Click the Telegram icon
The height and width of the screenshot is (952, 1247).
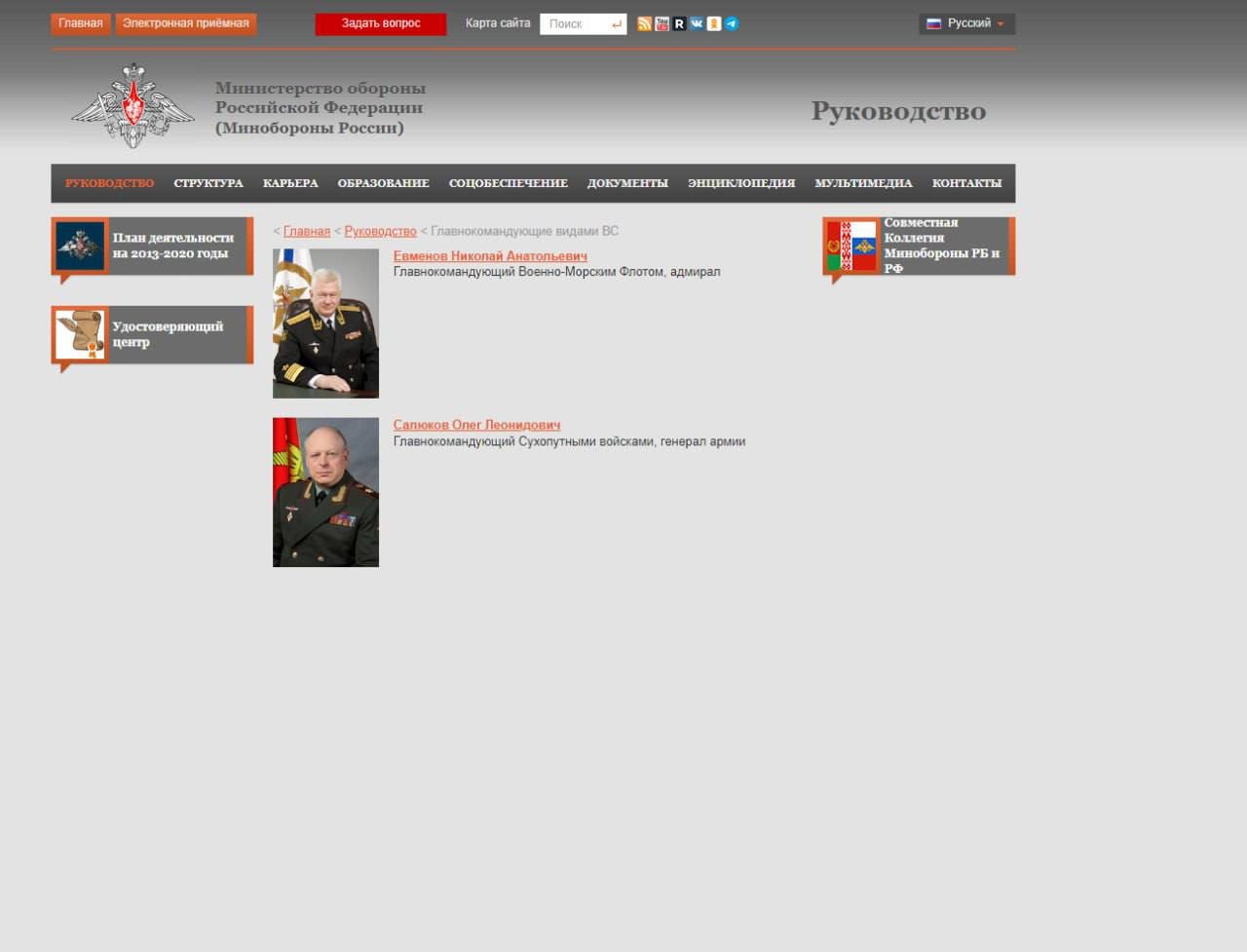click(x=732, y=23)
